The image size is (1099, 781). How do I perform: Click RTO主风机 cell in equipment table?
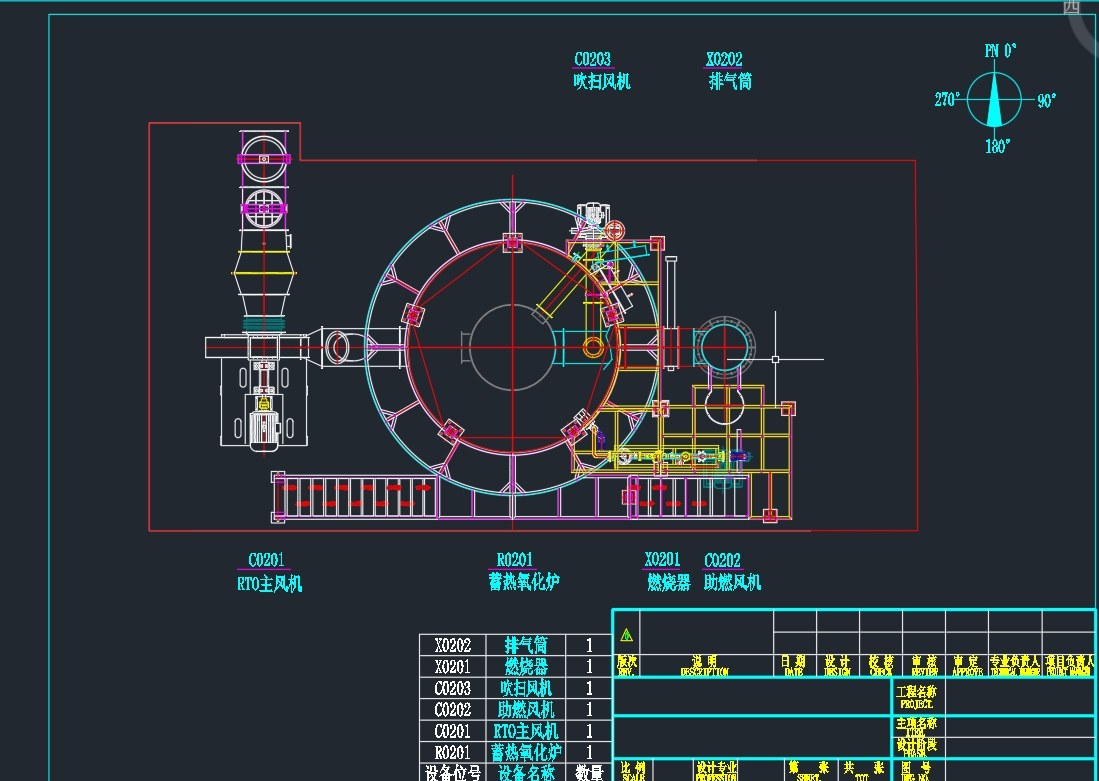pyautogui.click(x=526, y=731)
